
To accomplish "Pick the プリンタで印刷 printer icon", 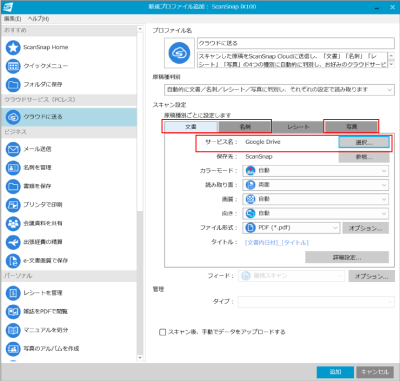I will click(13, 205).
